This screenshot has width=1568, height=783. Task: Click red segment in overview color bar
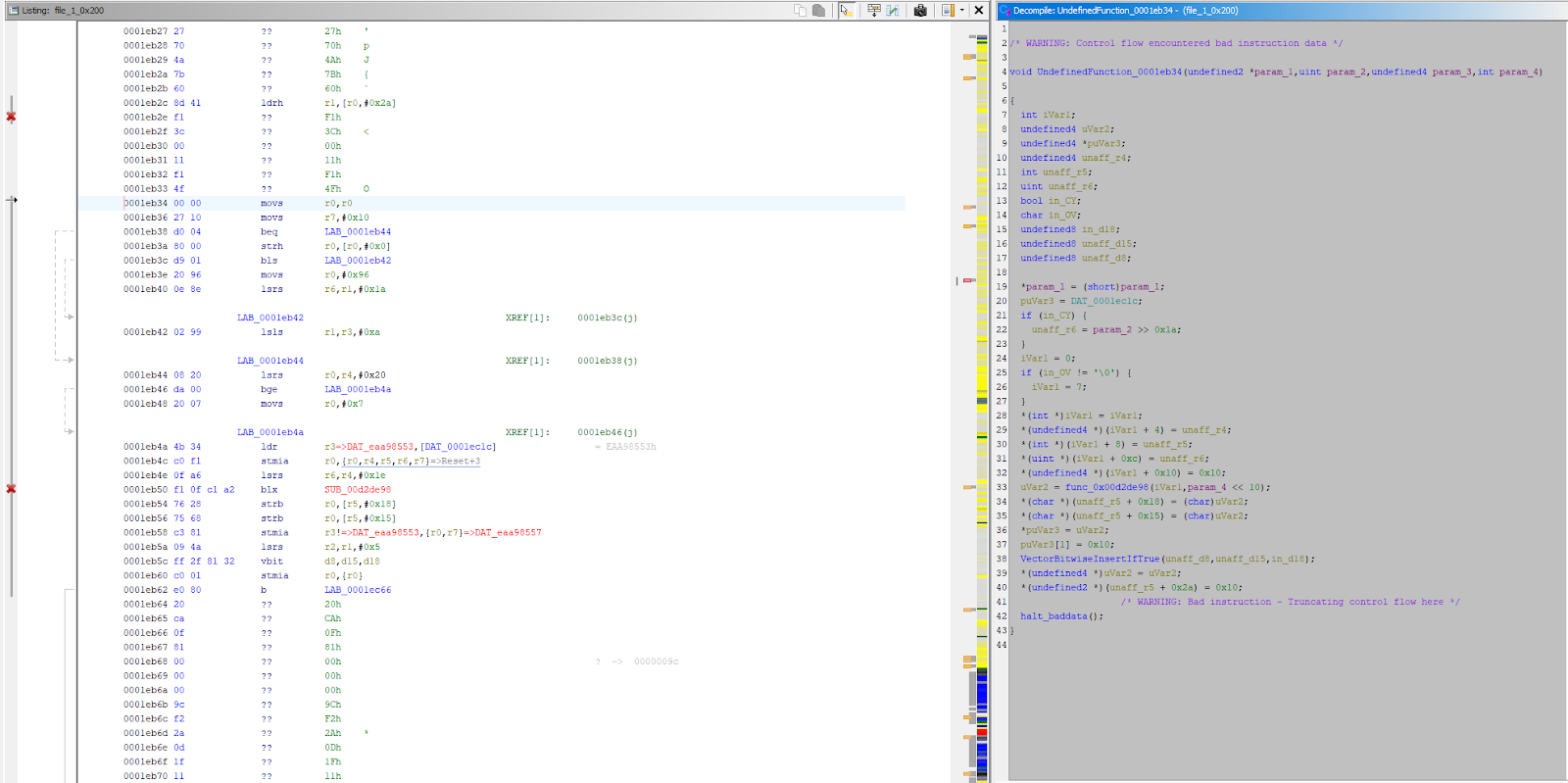[x=982, y=732]
